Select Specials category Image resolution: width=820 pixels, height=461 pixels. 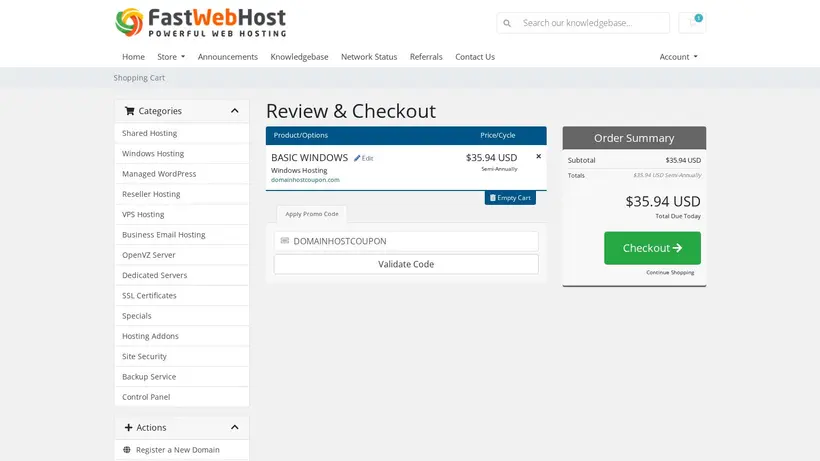point(181,316)
